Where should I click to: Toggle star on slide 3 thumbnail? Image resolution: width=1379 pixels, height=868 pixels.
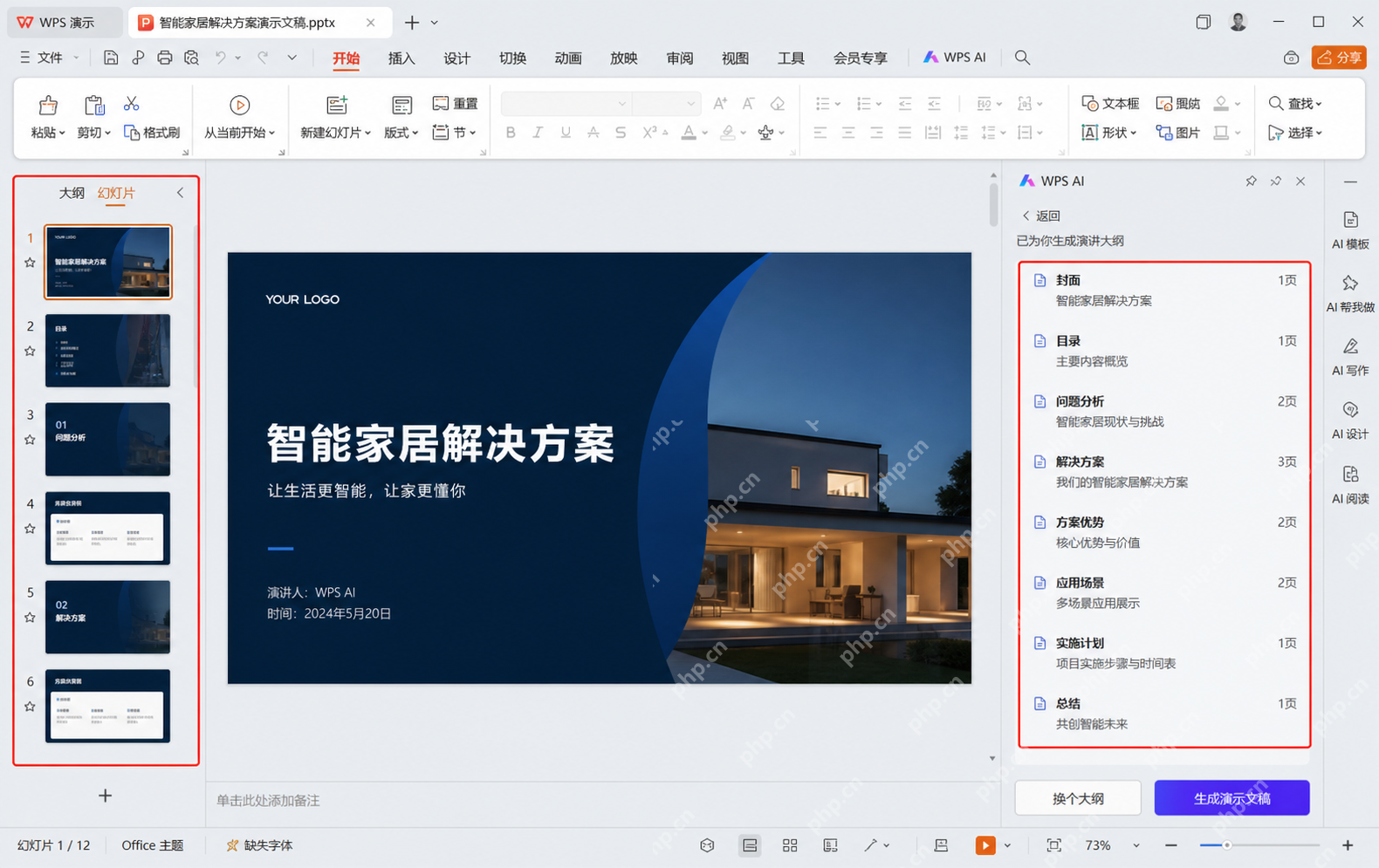pos(30,440)
